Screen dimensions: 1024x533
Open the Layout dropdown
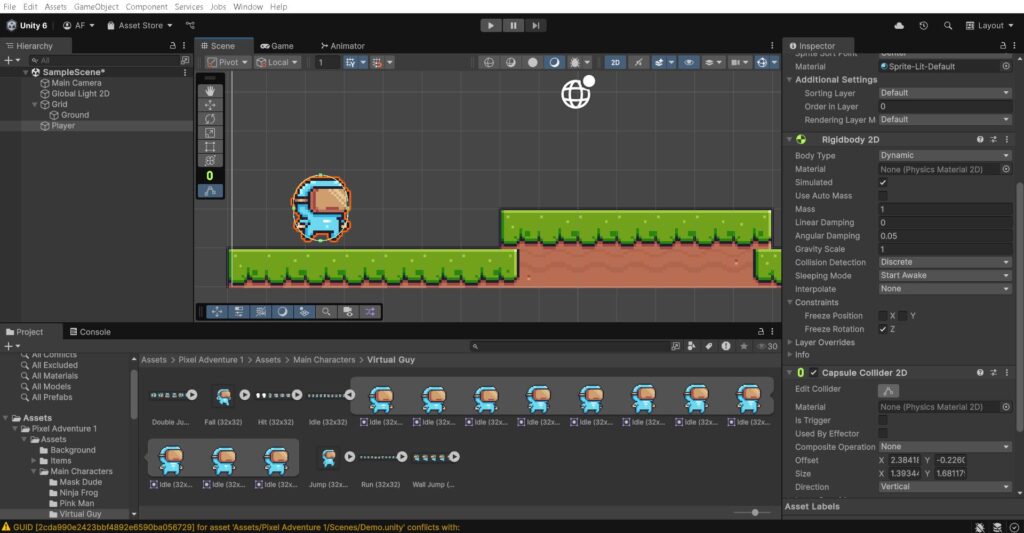[x=990, y=25]
